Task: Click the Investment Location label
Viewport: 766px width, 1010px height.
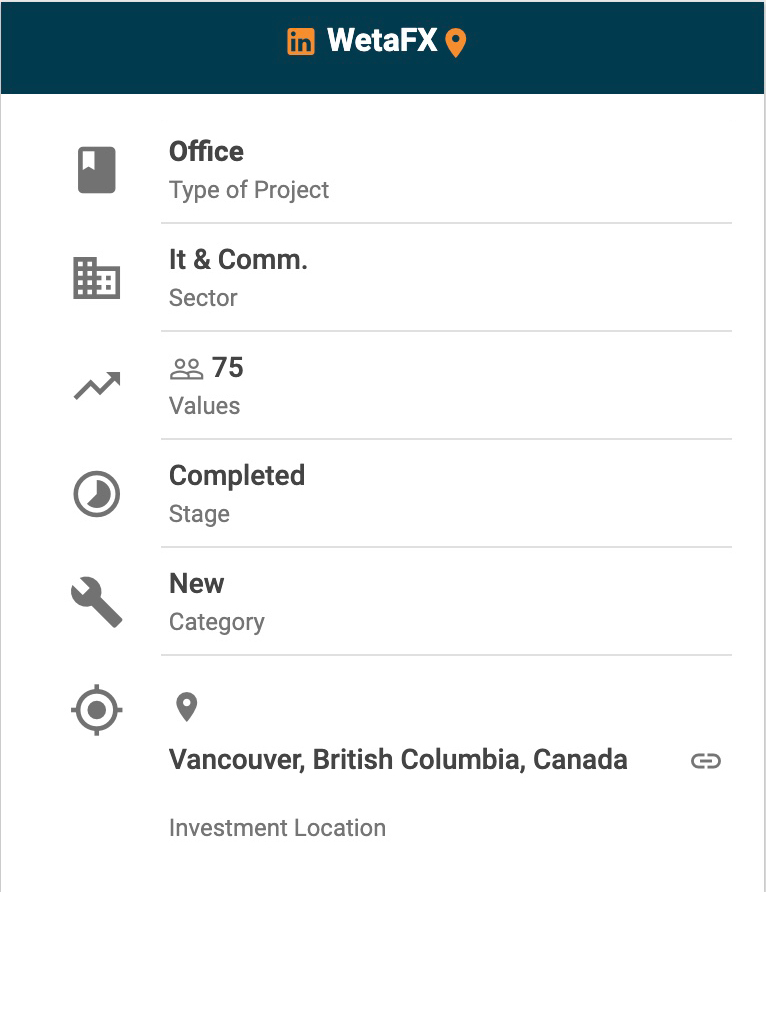Action: click(x=277, y=828)
